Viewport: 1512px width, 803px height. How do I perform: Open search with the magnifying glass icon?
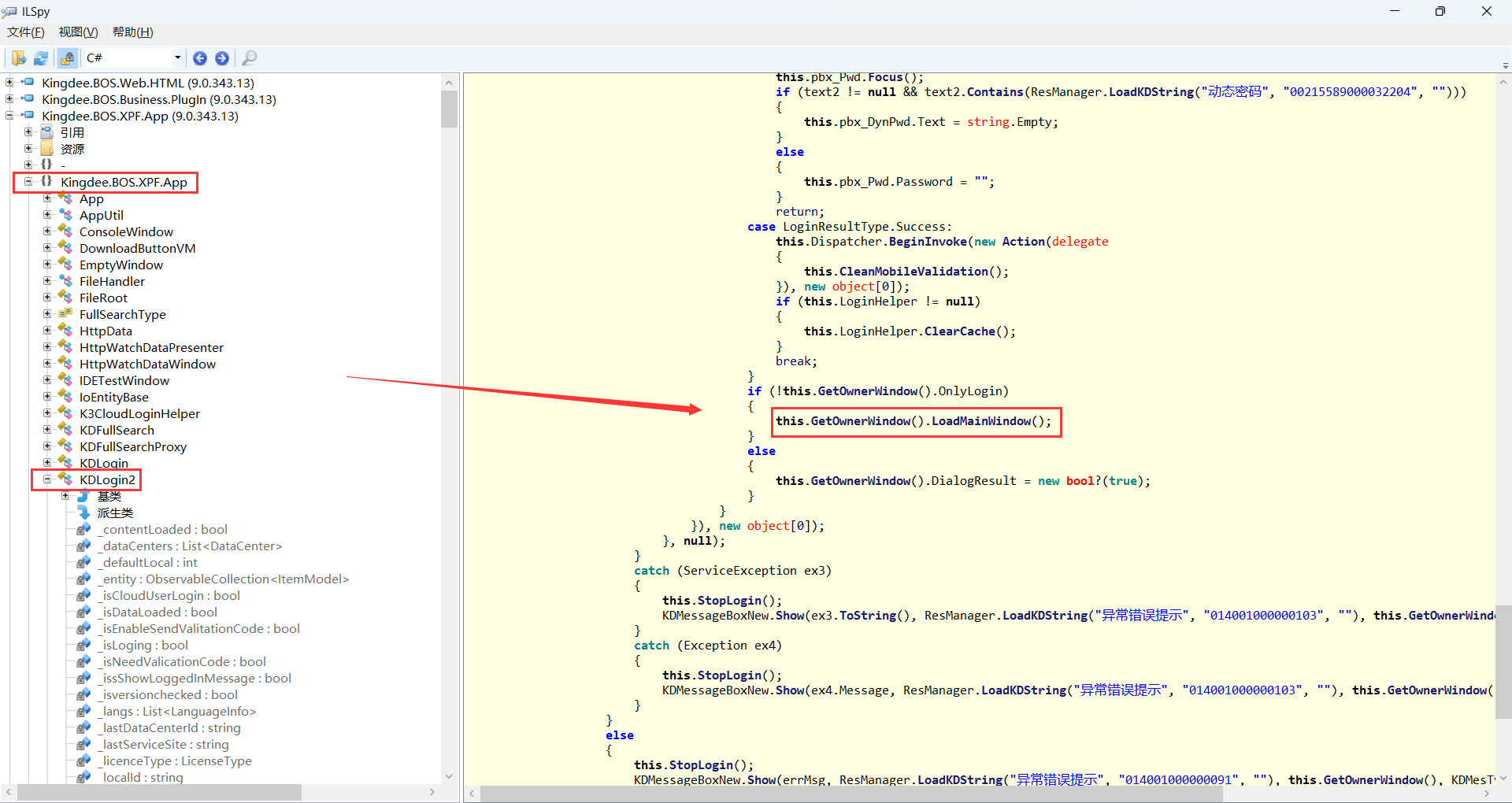click(x=250, y=58)
